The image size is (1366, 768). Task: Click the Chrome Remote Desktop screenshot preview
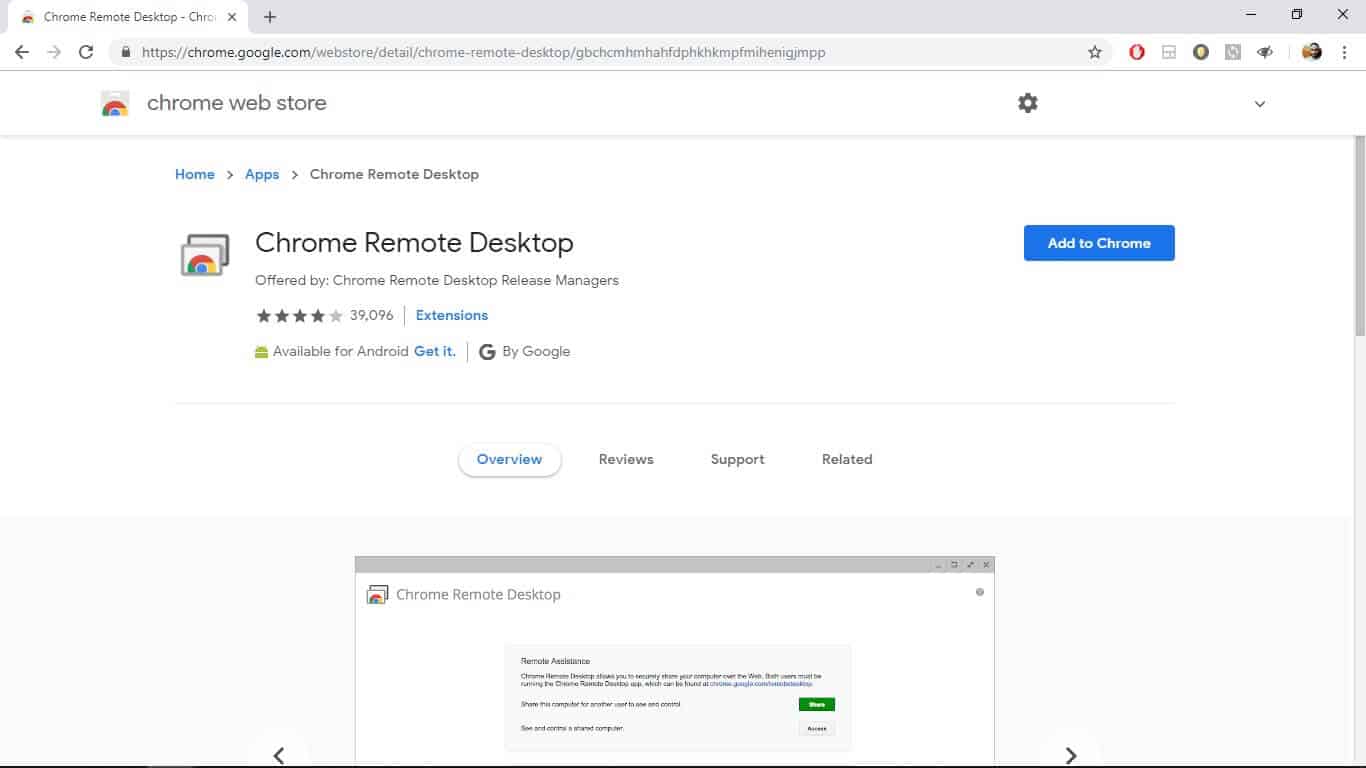(x=675, y=660)
